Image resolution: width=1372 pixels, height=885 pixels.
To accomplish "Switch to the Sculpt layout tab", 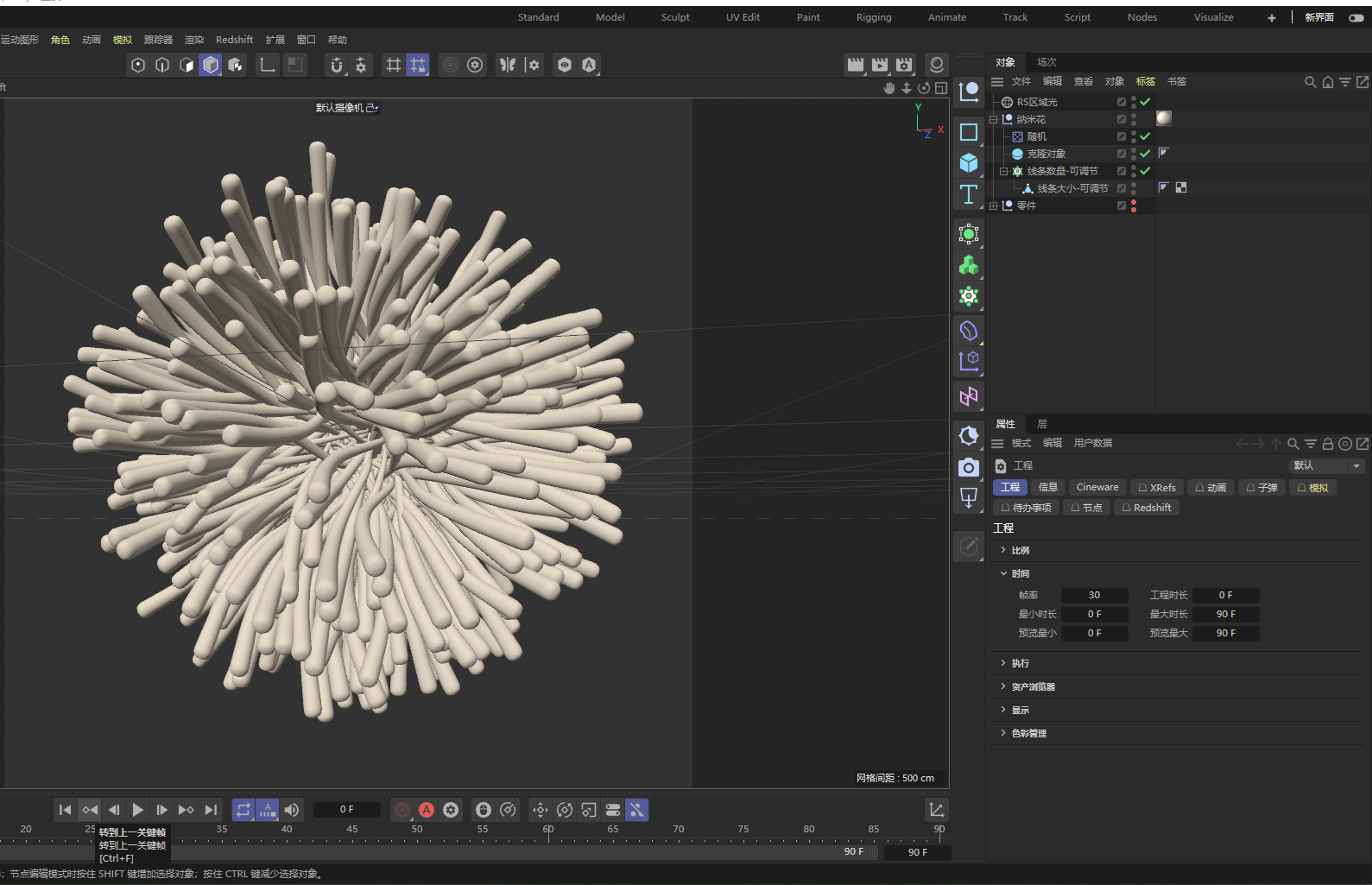I will click(x=675, y=17).
